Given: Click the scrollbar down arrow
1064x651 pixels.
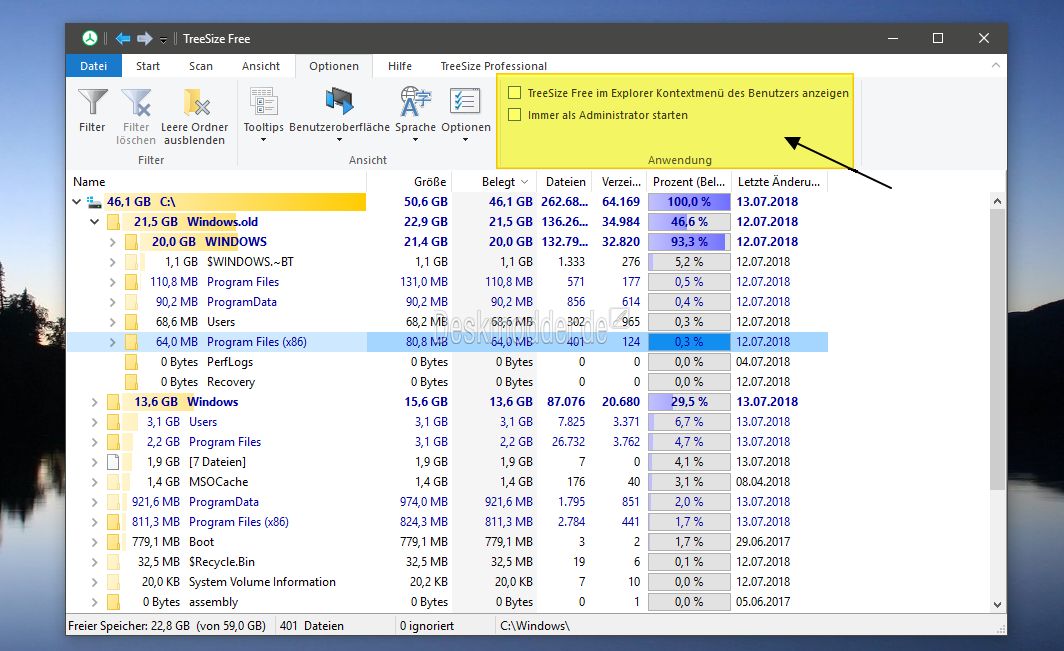Looking at the screenshot, I should (997, 605).
